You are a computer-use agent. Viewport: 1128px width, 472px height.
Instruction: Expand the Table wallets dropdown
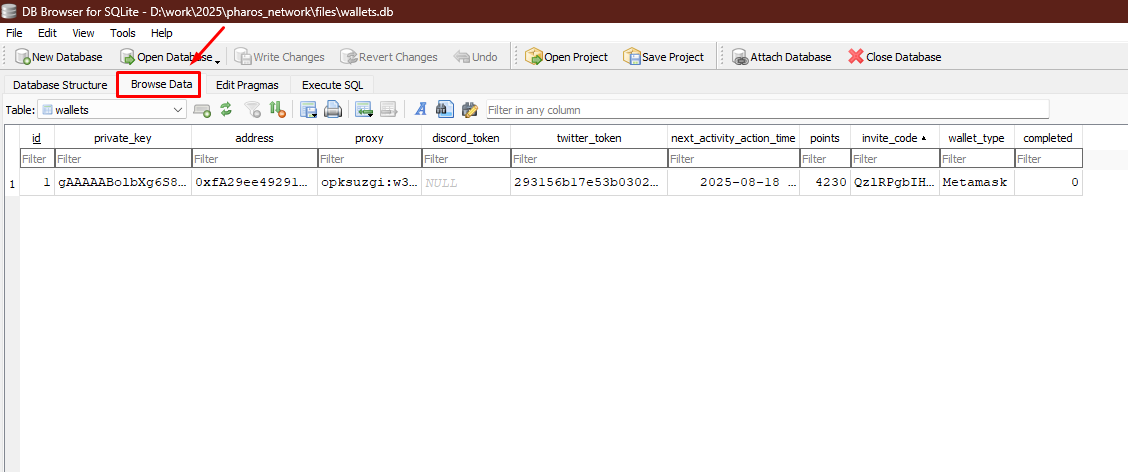(x=178, y=109)
